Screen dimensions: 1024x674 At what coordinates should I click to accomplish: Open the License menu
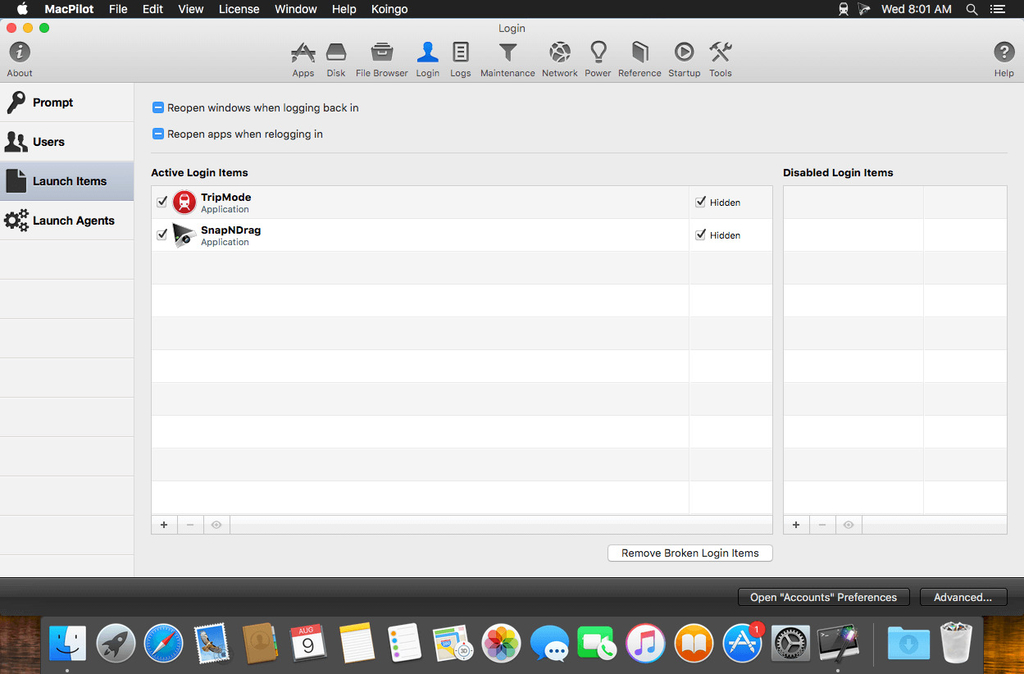pyautogui.click(x=238, y=9)
